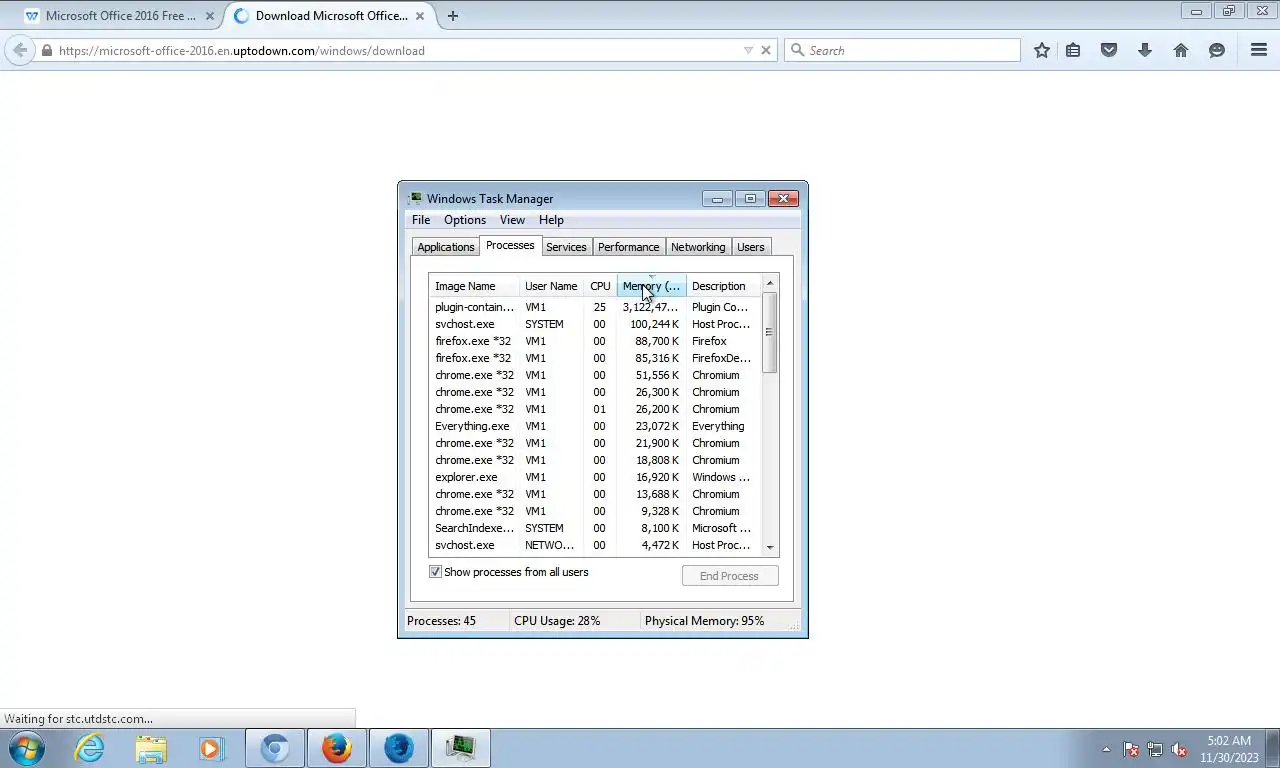Open Task Manager View menu
Image resolution: width=1280 pixels, height=768 pixels.
512,220
